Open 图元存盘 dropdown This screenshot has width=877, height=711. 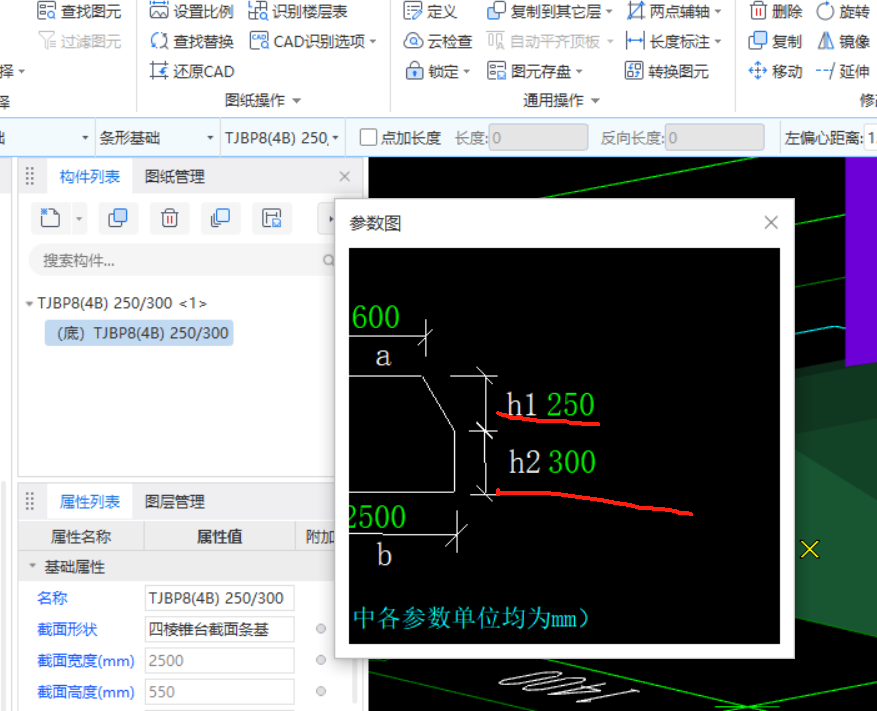[x=579, y=72]
